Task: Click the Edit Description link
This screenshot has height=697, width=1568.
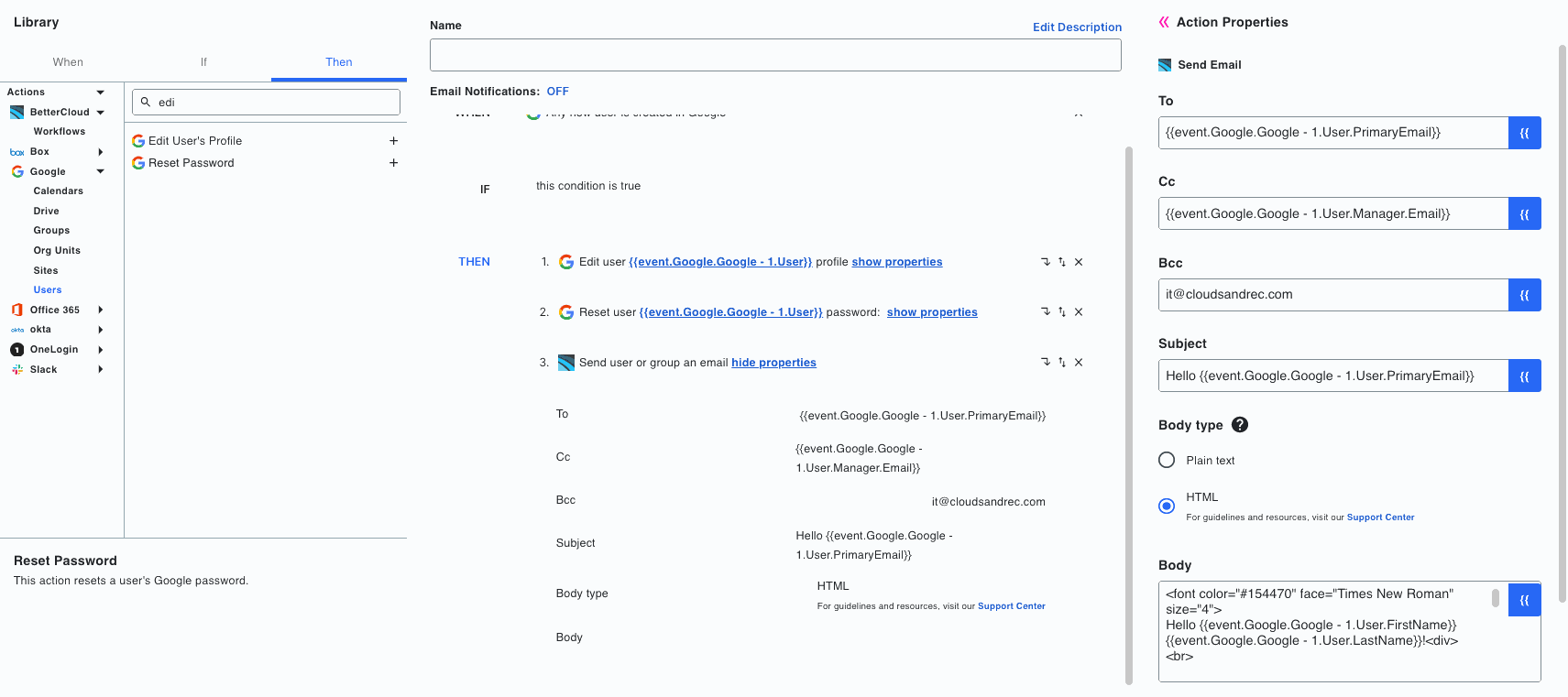Action: [1077, 27]
